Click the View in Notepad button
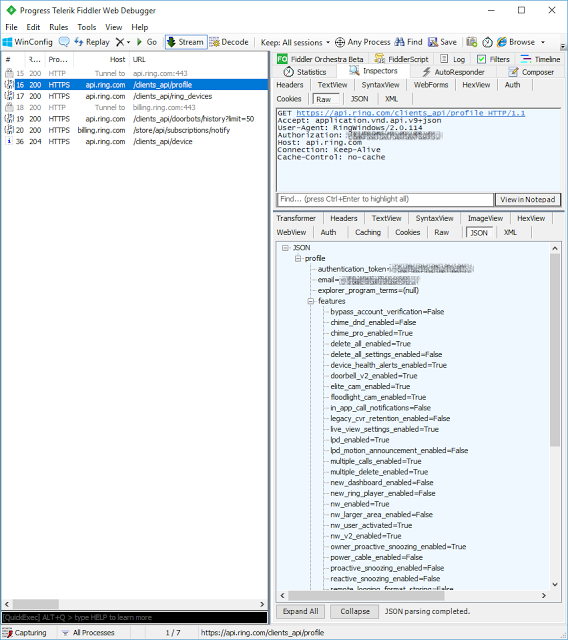Screen dimensions: 568x640 (528, 200)
